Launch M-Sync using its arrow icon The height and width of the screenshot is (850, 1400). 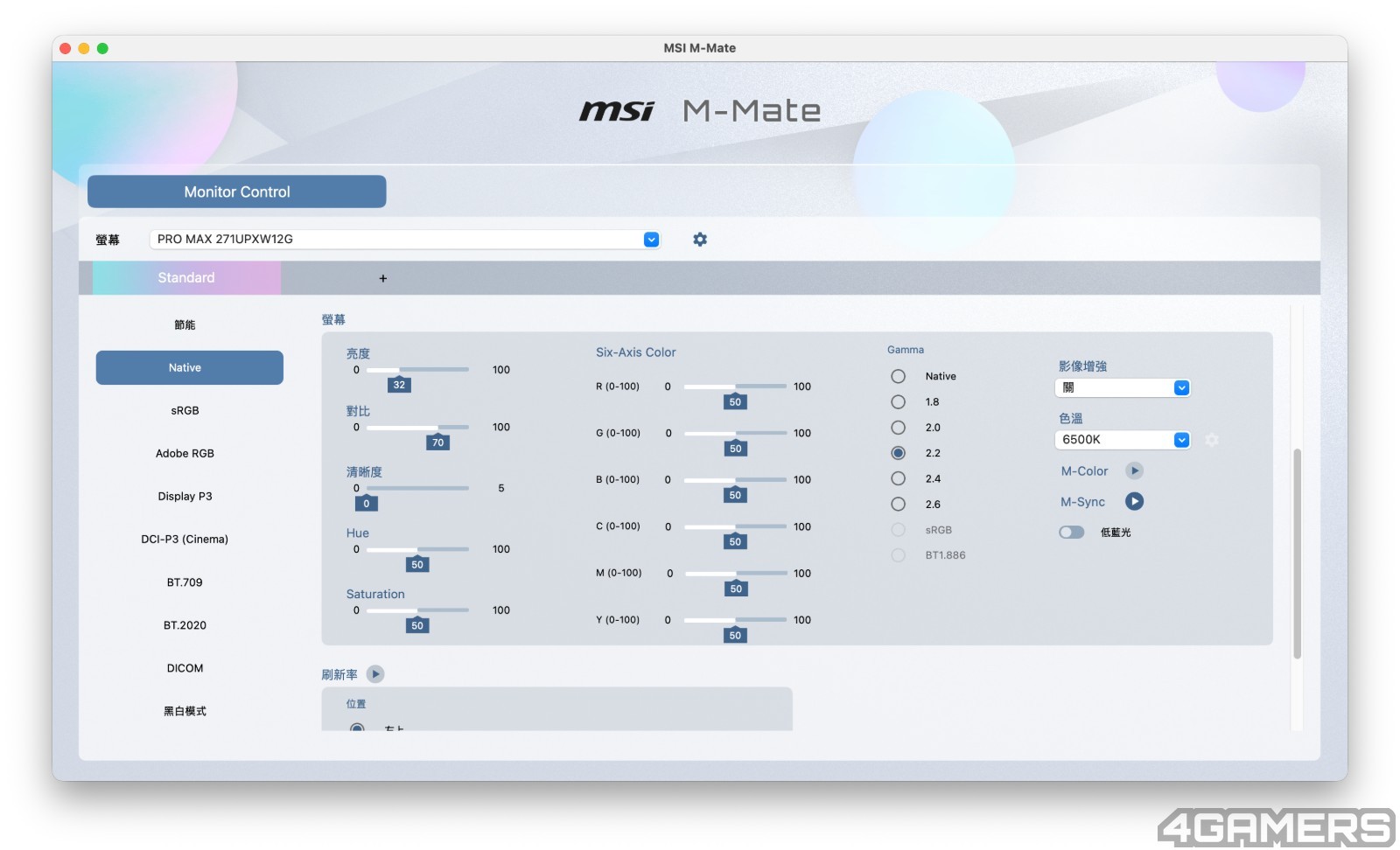pyautogui.click(x=1134, y=501)
